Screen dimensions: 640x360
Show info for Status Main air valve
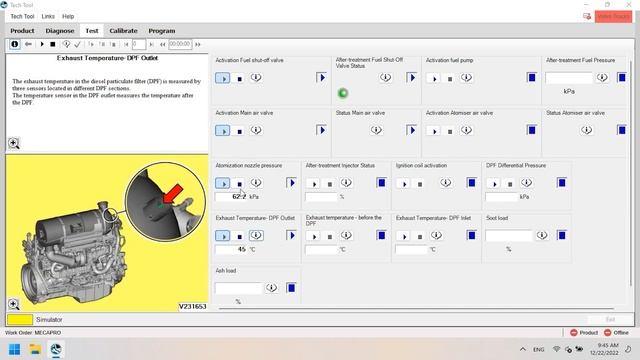click(x=376, y=130)
